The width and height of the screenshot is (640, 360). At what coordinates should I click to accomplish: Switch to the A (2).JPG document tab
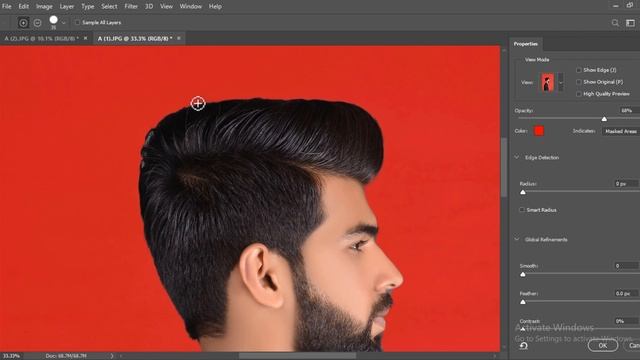click(41, 38)
